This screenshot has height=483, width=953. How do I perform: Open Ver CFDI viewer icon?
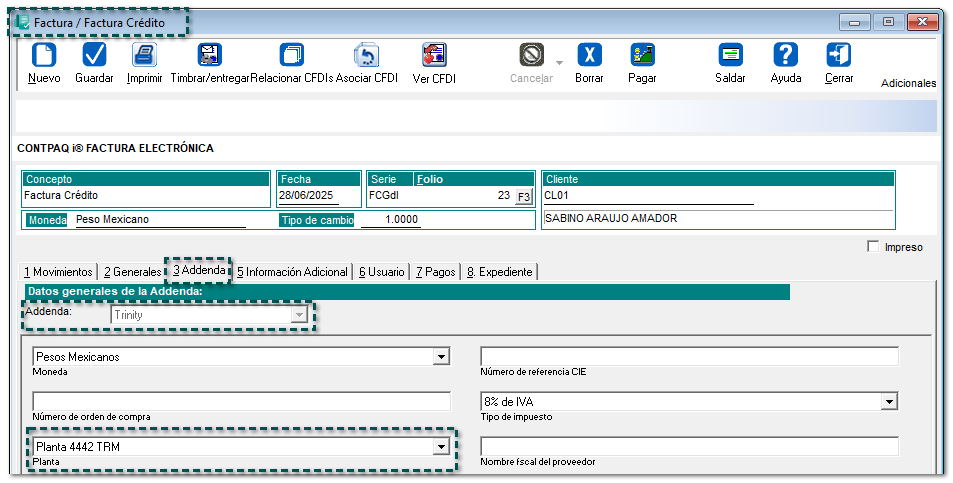(434, 55)
